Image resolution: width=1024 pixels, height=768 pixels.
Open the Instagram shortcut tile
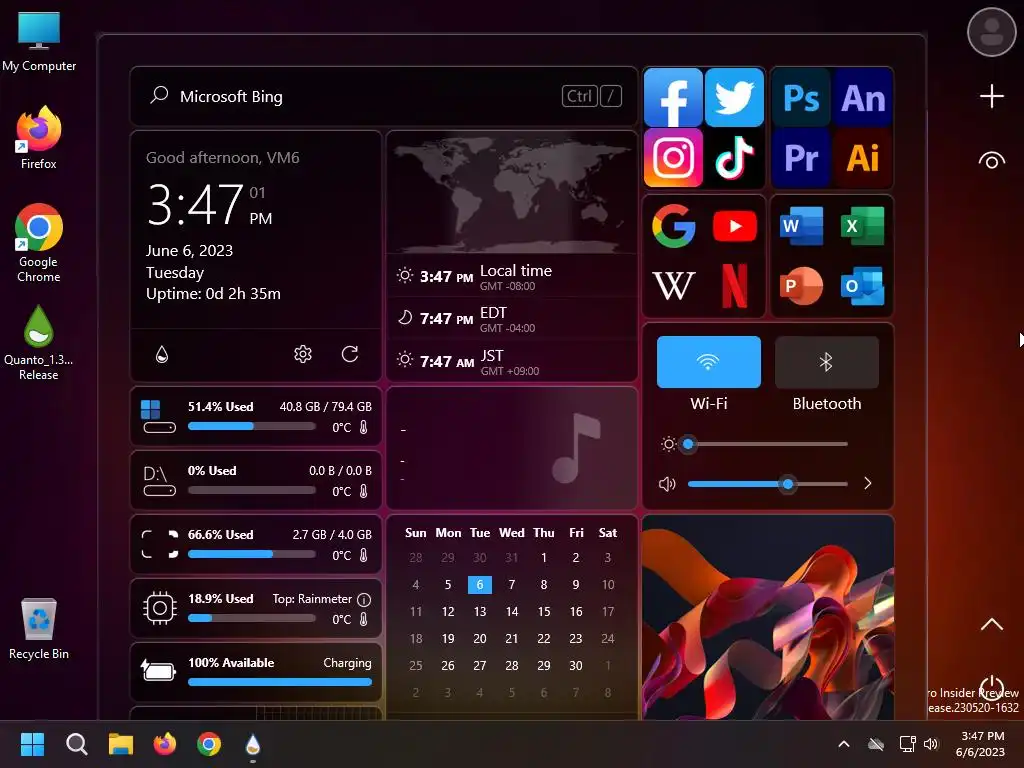tap(673, 157)
